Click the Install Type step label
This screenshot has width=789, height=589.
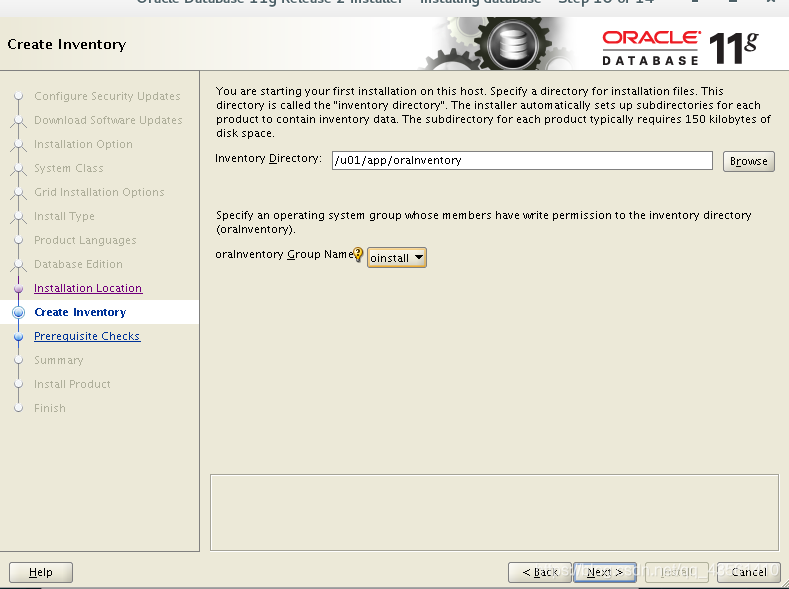(x=64, y=216)
